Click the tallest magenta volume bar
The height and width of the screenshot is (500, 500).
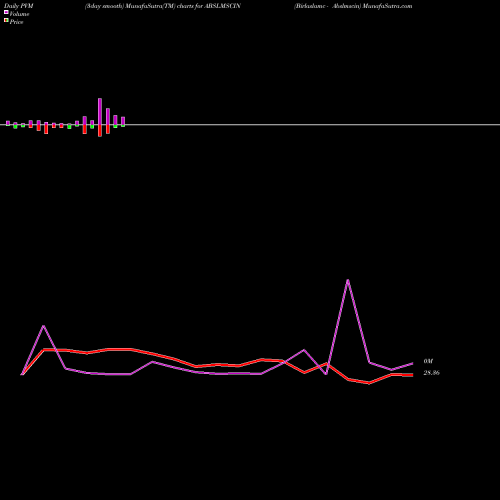point(100,111)
